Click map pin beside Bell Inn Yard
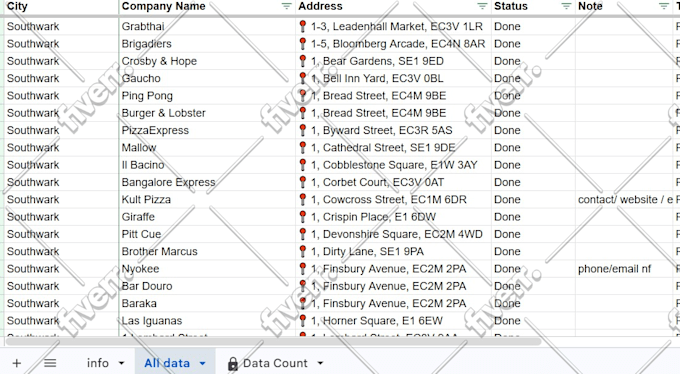 [303, 78]
